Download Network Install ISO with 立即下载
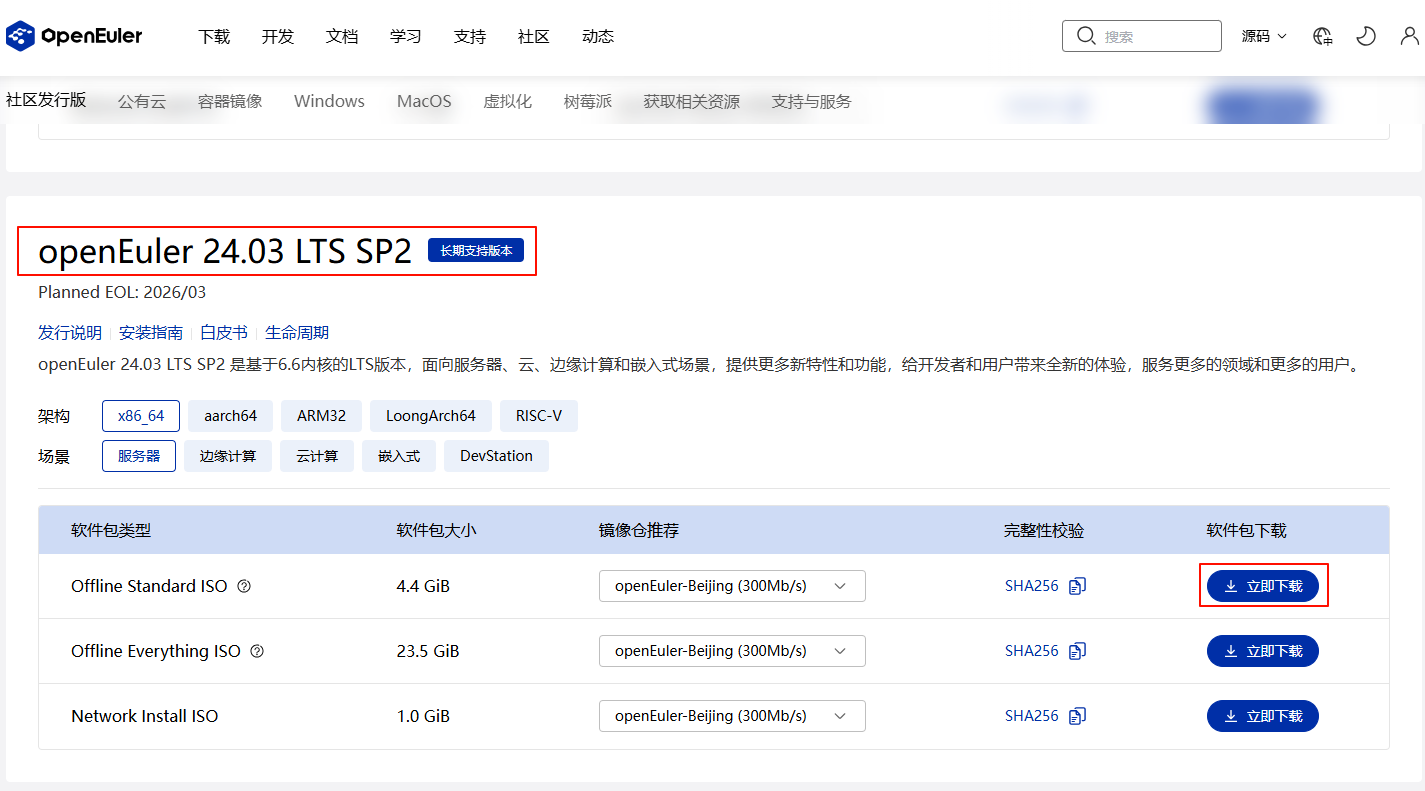1425x791 pixels. tap(1263, 716)
